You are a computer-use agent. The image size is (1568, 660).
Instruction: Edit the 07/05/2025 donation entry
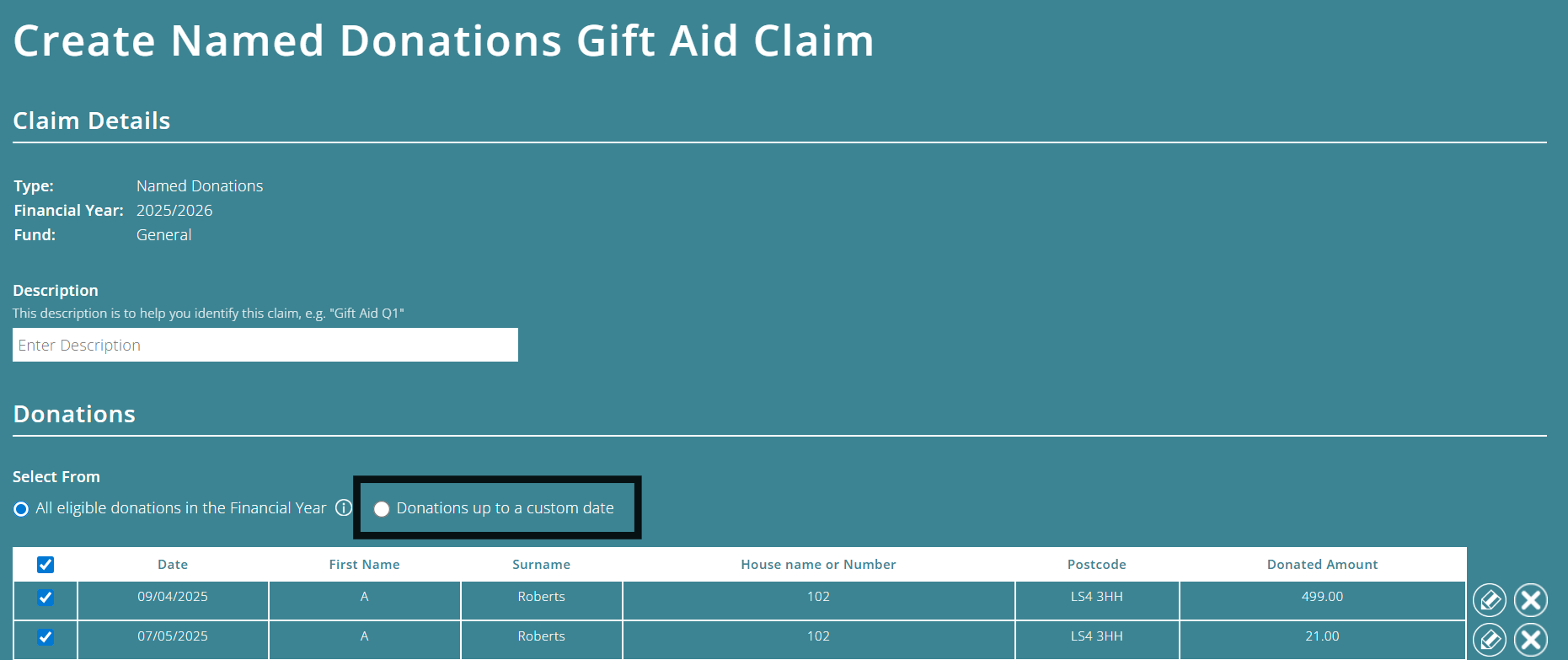[x=1490, y=640]
